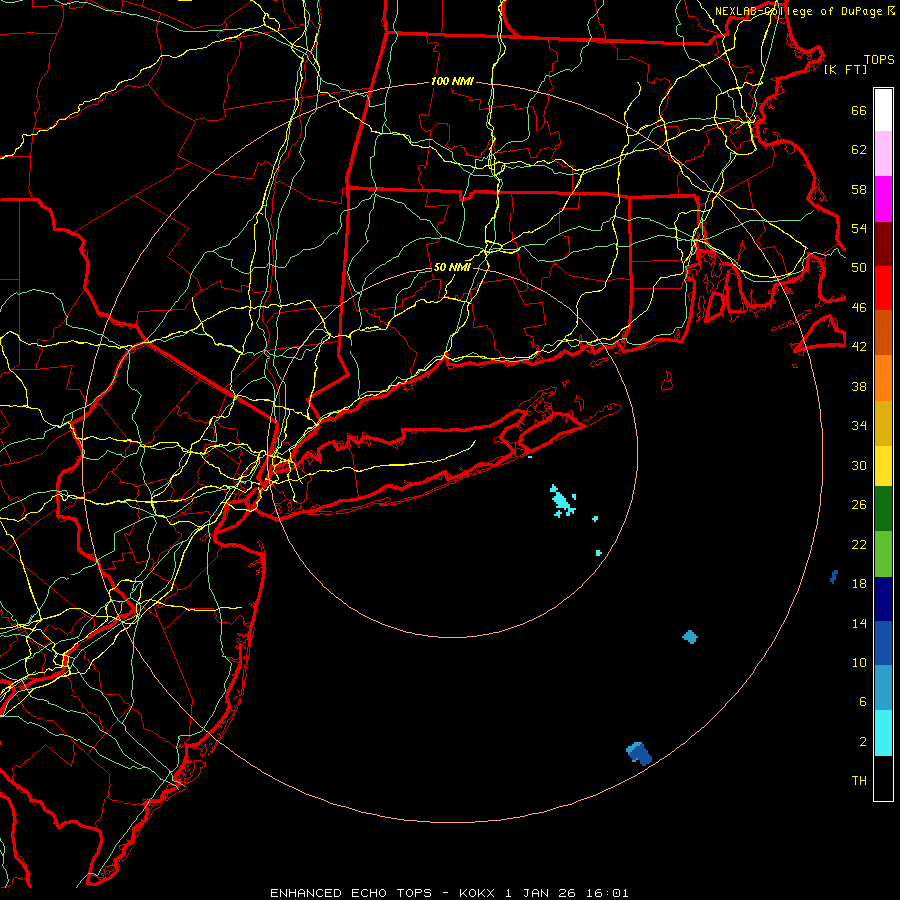This screenshot has width=900, height=900.
Task: Click the largest cyan echo cluster offshore
Action: click(x=562, y=501)
